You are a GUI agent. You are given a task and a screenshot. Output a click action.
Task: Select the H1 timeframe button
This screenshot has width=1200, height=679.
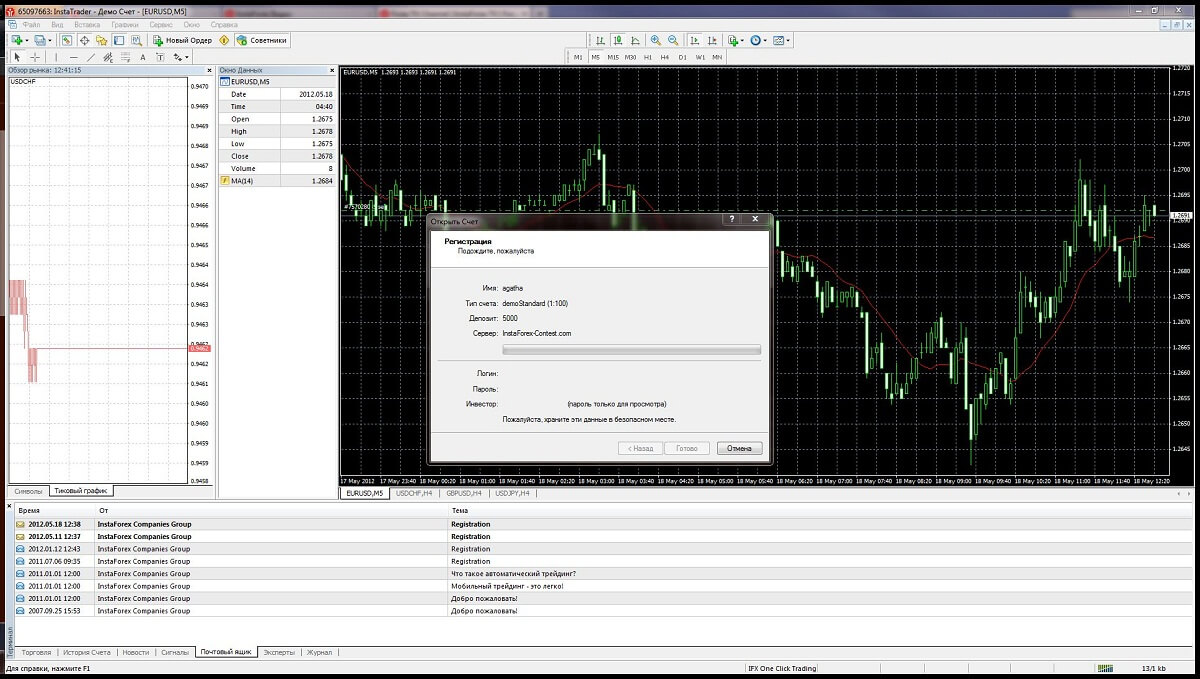click(x=648, y=58)
